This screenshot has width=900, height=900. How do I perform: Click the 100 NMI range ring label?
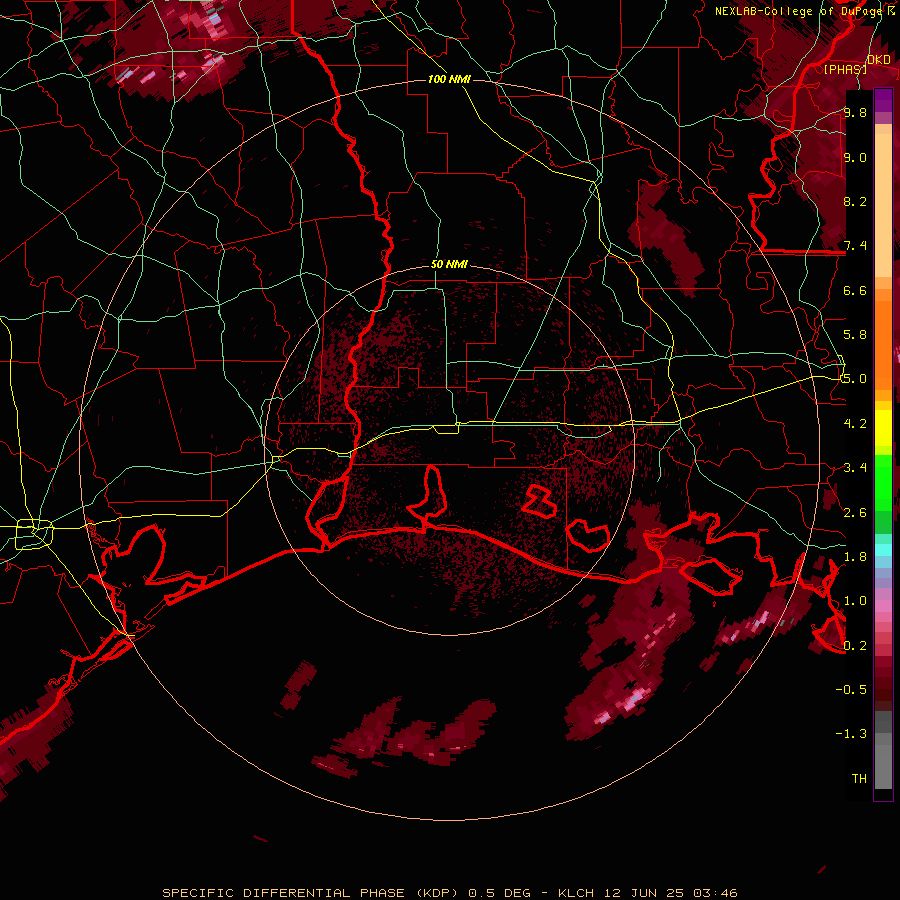(449, 79)
